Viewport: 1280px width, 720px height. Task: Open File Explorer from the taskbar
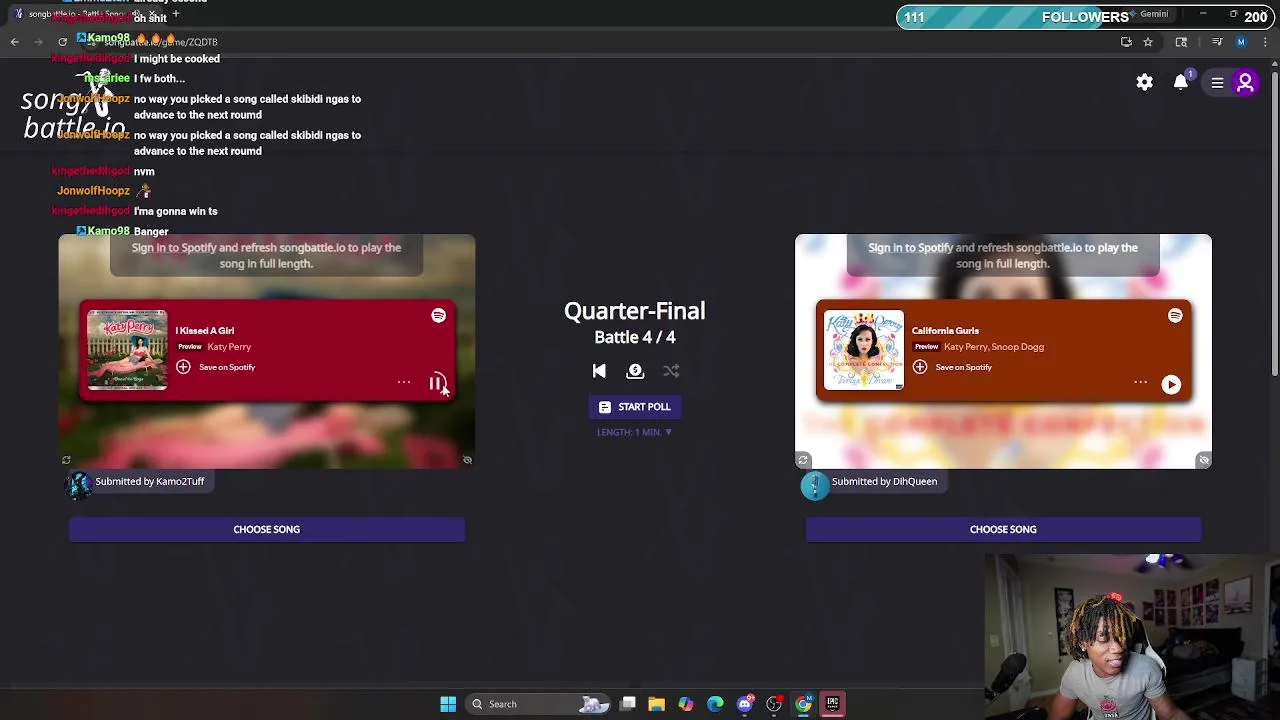click(657, 704)
